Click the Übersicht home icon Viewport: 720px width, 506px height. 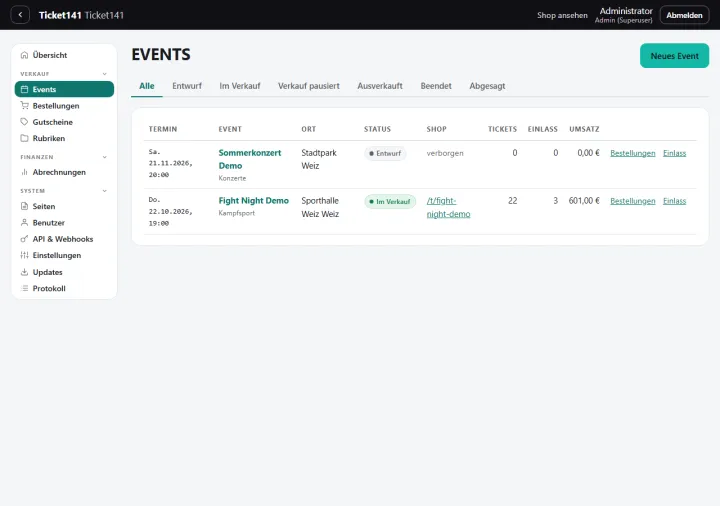click(24, 55)
